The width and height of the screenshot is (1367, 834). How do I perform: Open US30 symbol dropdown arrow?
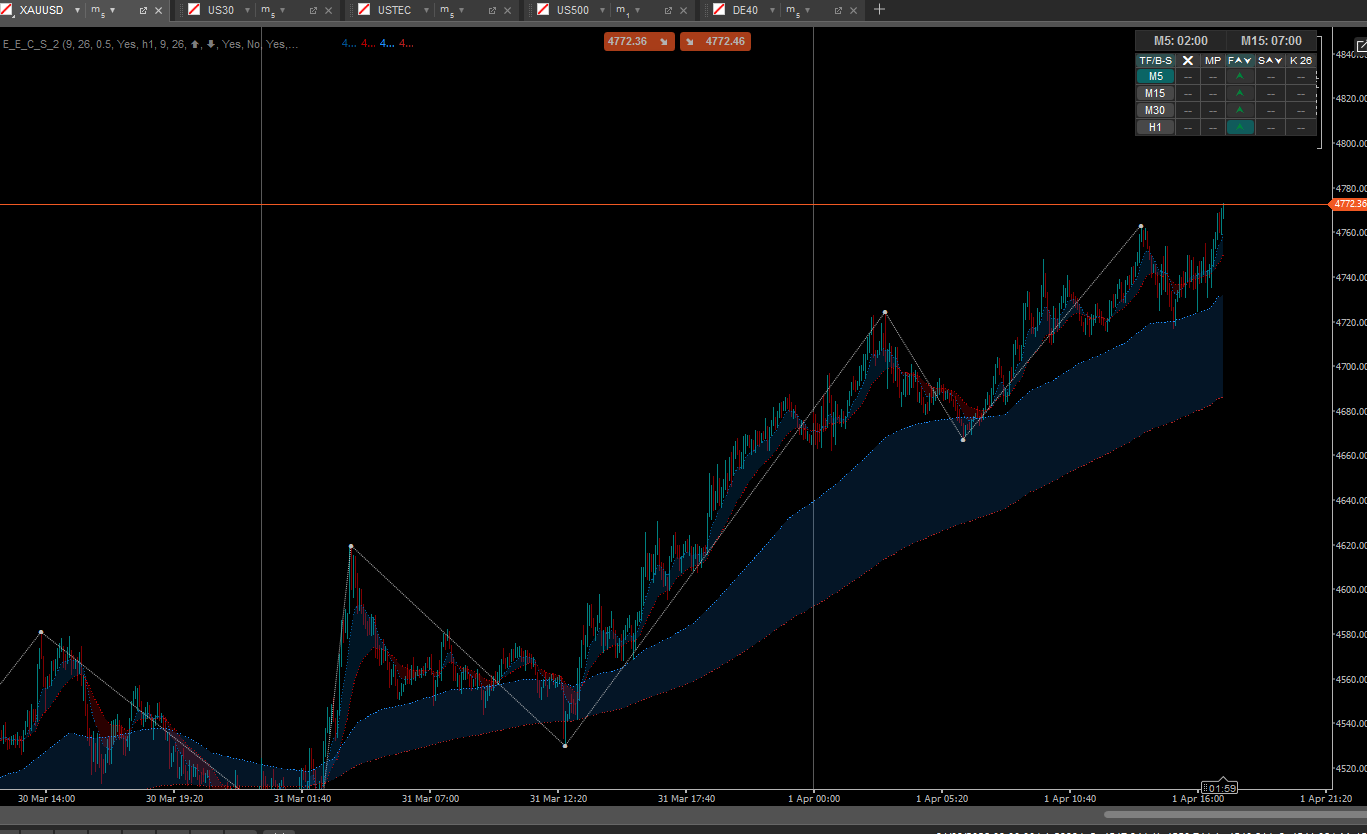[247, 10]
